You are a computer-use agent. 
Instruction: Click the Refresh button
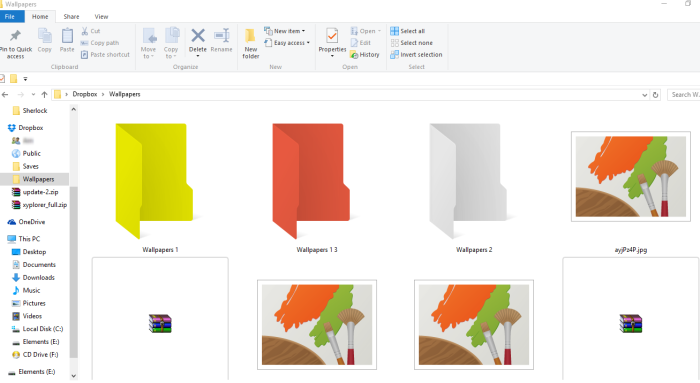point(655,95)
